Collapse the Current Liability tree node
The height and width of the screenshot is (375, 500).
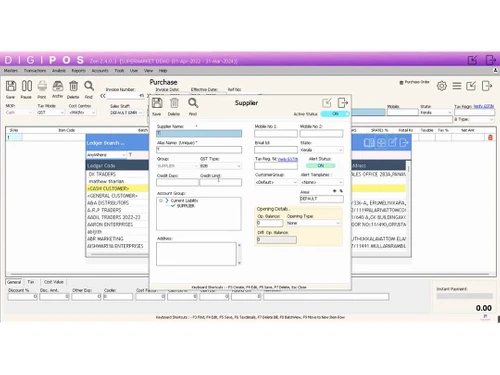click(x=161, y=201)
